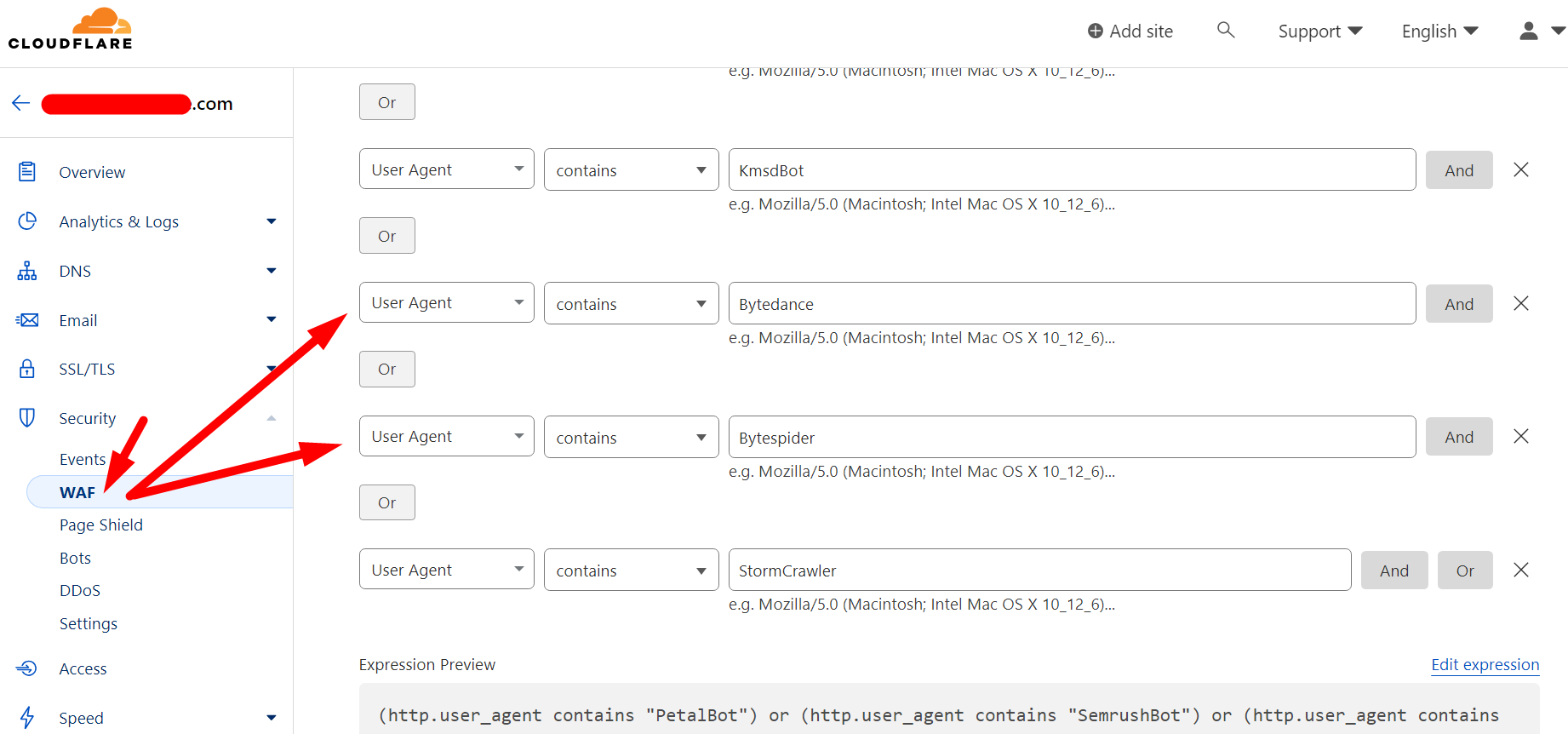Click the Expression Preview code box
The height and width of the screenshot is (734, 1568).
(x=949, y=709)
